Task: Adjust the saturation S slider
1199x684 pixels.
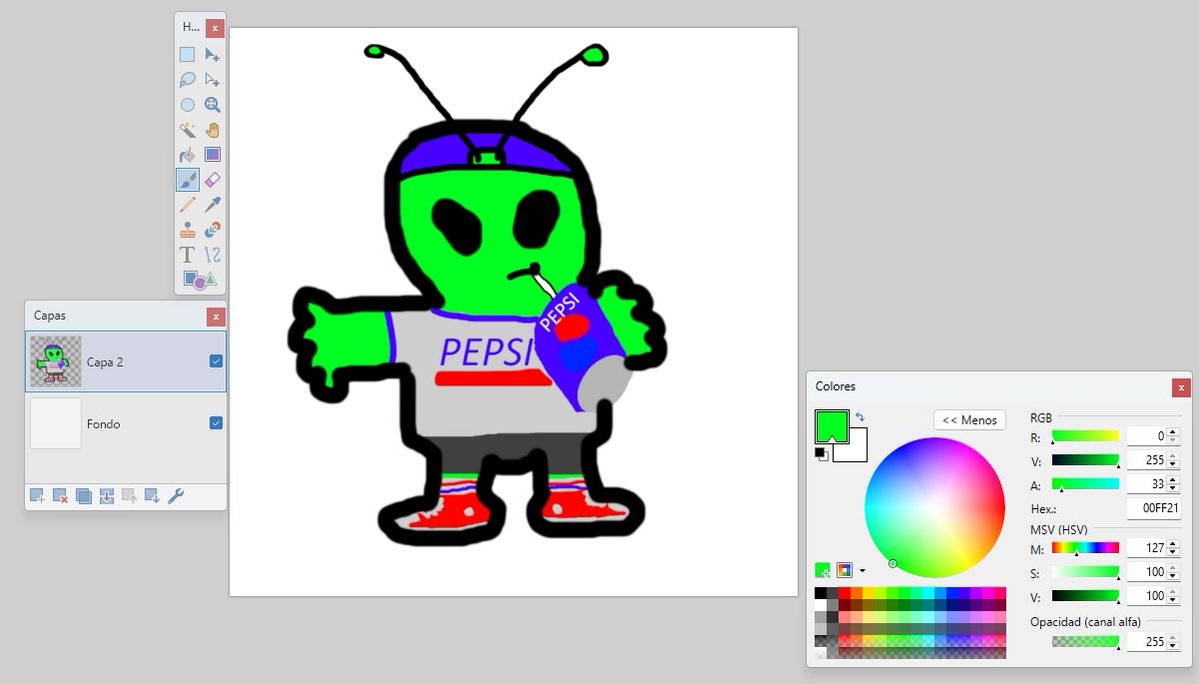Action: coord(1085,572)
